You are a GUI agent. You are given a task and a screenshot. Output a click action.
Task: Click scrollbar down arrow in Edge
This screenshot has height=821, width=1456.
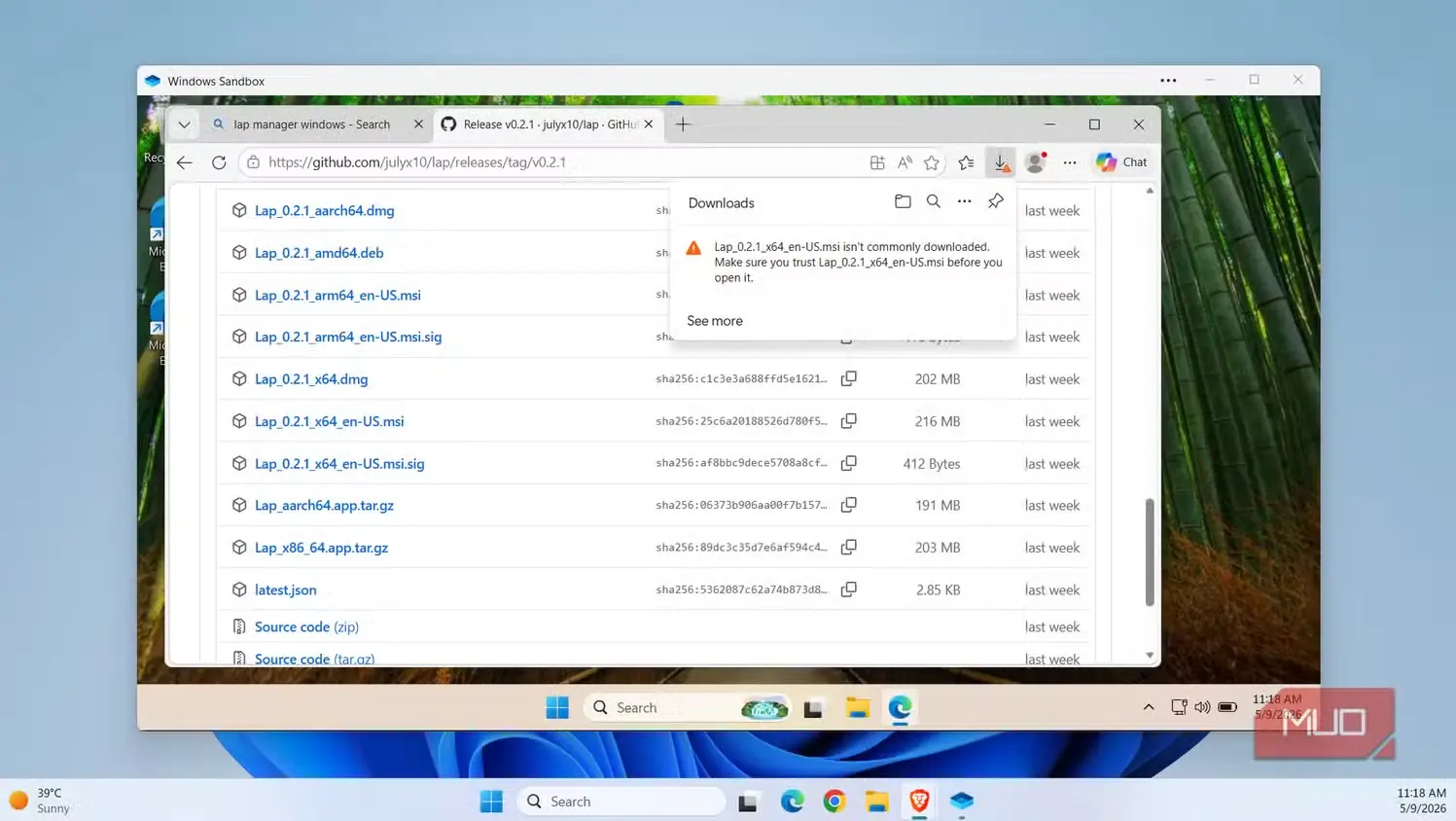(1150, 656)
